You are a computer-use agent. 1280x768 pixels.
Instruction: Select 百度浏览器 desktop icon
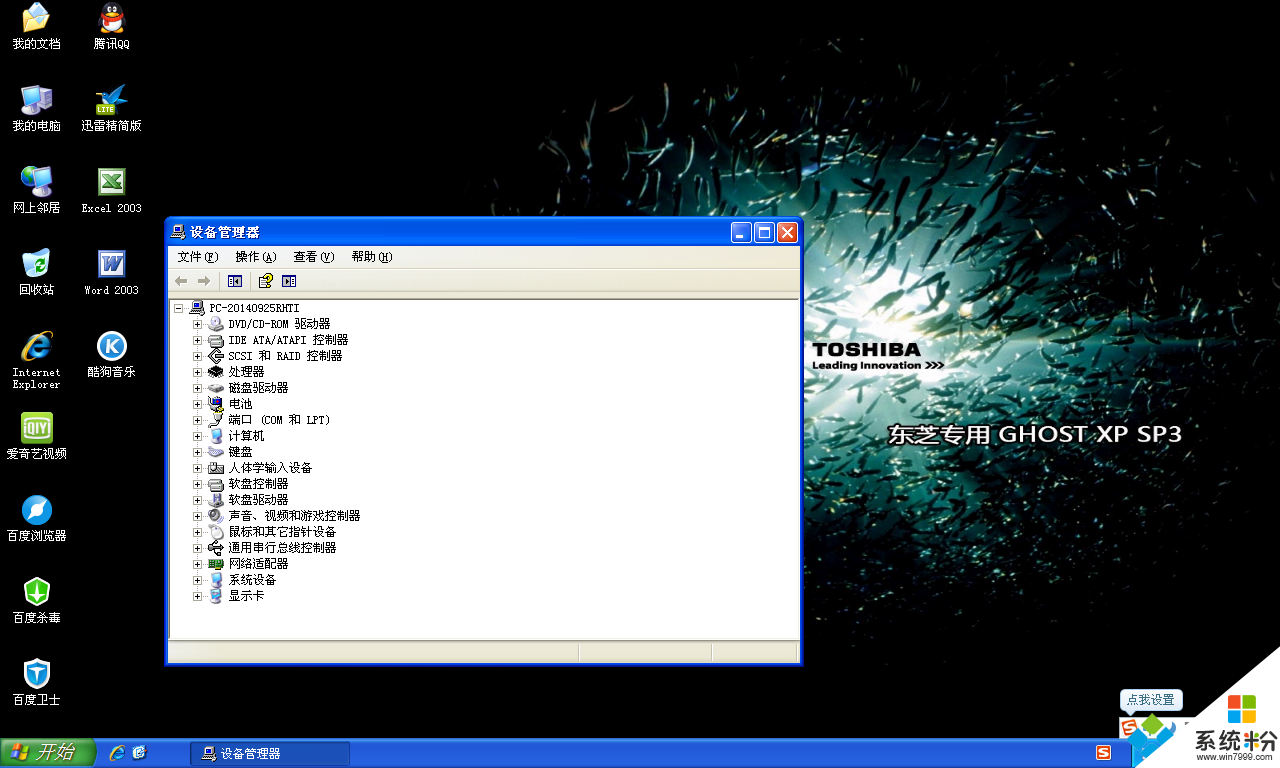[x=37, y=519]
